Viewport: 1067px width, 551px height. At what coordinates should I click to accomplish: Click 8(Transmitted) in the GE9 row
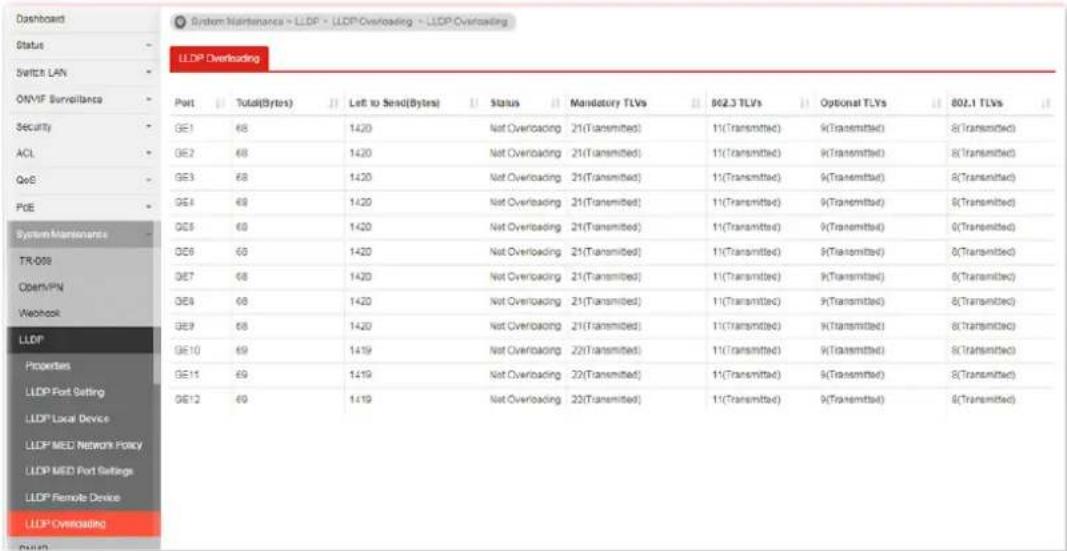983,326
